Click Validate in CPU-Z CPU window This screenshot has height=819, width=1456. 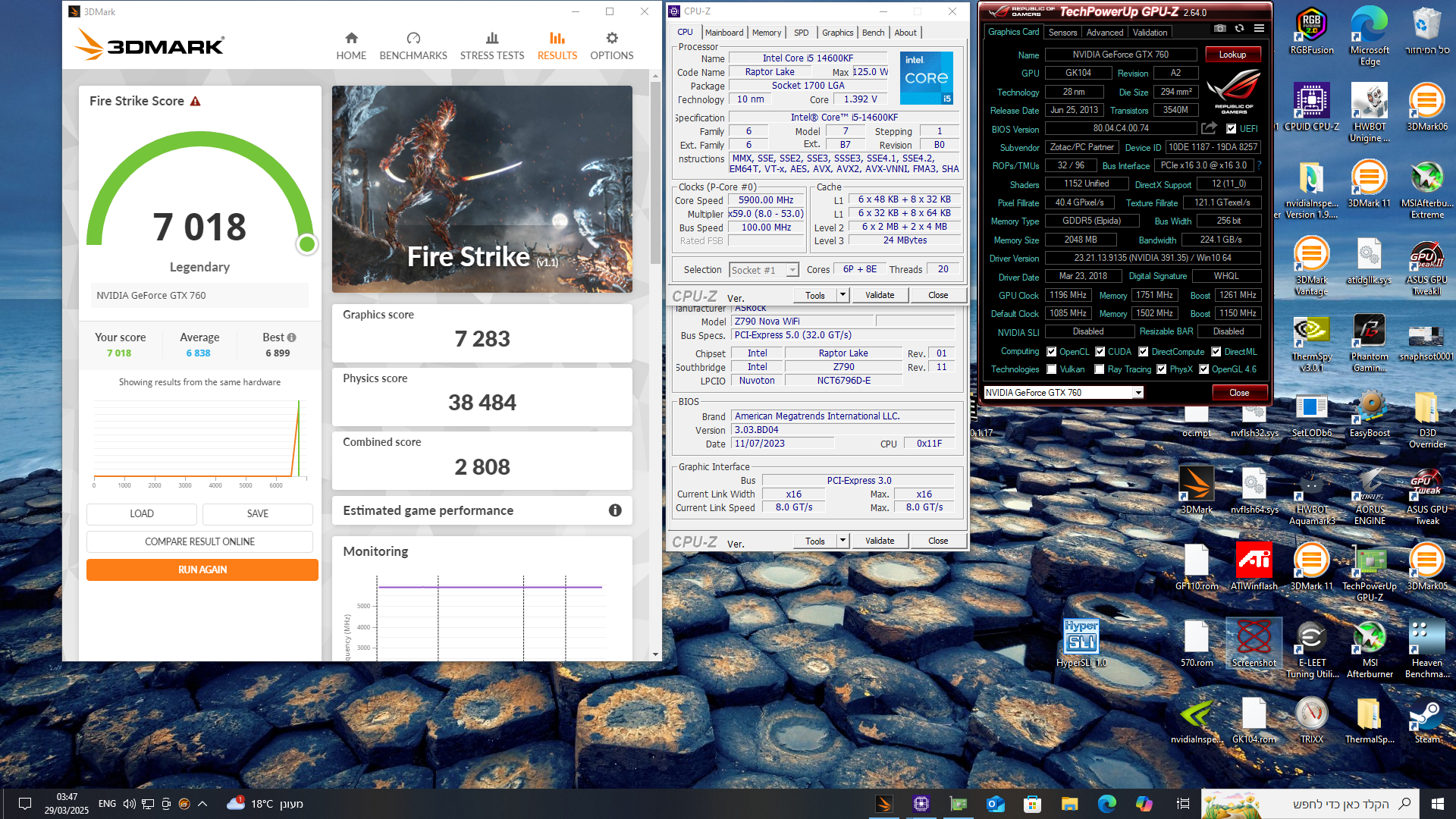click(x=880, y=295)
